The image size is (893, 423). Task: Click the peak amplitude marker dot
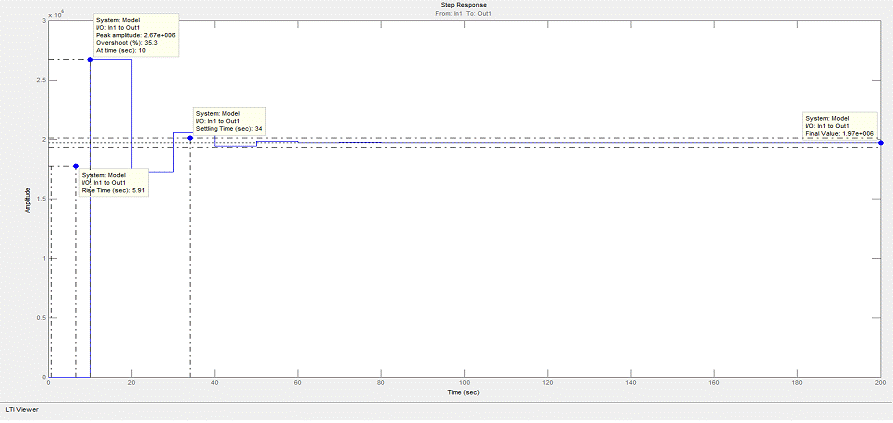tap(90, 60)
